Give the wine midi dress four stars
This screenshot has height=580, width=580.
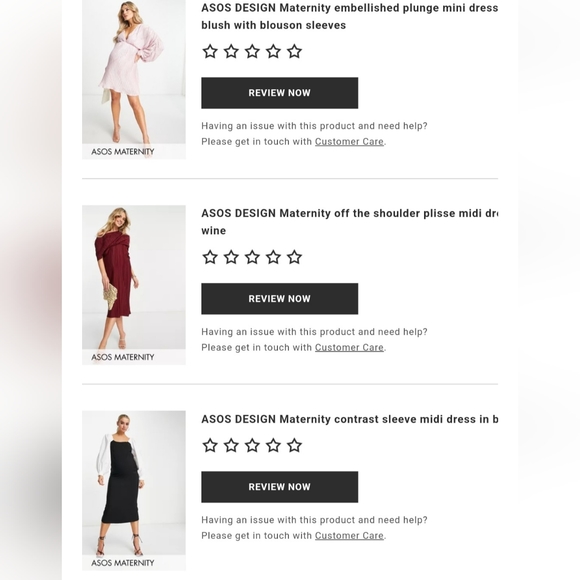pyautogui.click(x=273, y=257)
